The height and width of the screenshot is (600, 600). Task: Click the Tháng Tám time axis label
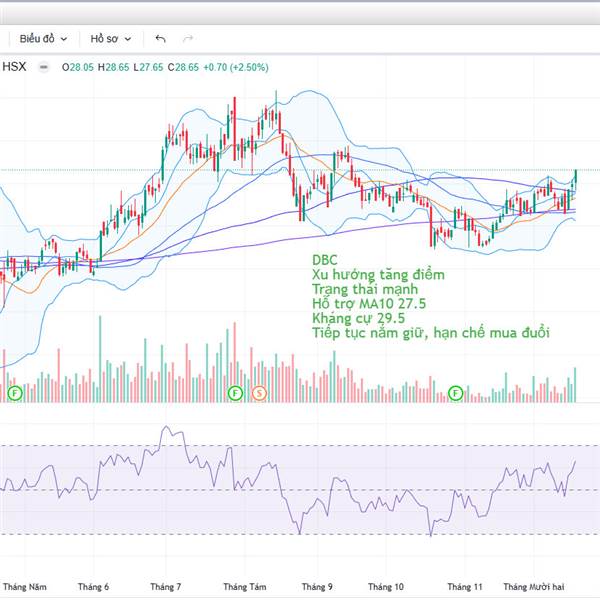click(245, 587)
